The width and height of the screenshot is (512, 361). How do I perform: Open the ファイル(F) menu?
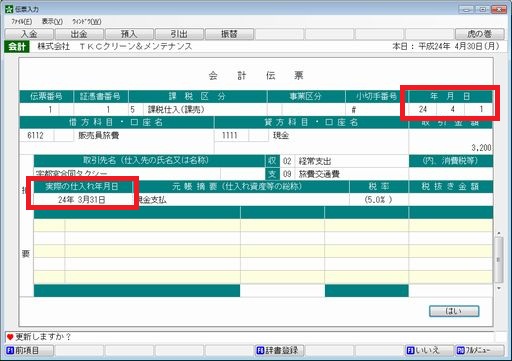(21, 22)
